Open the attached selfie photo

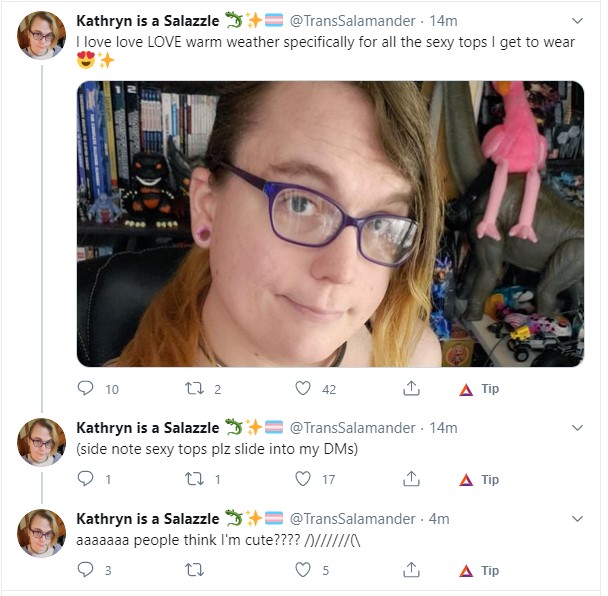330,224
